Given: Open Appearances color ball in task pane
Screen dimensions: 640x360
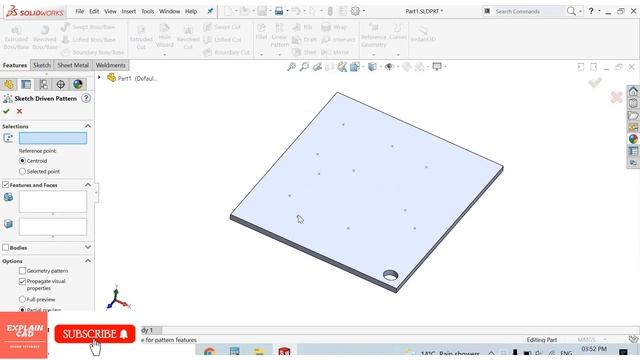Looking at the screenshot, I should pyautogui.click(x=633, y=139).
